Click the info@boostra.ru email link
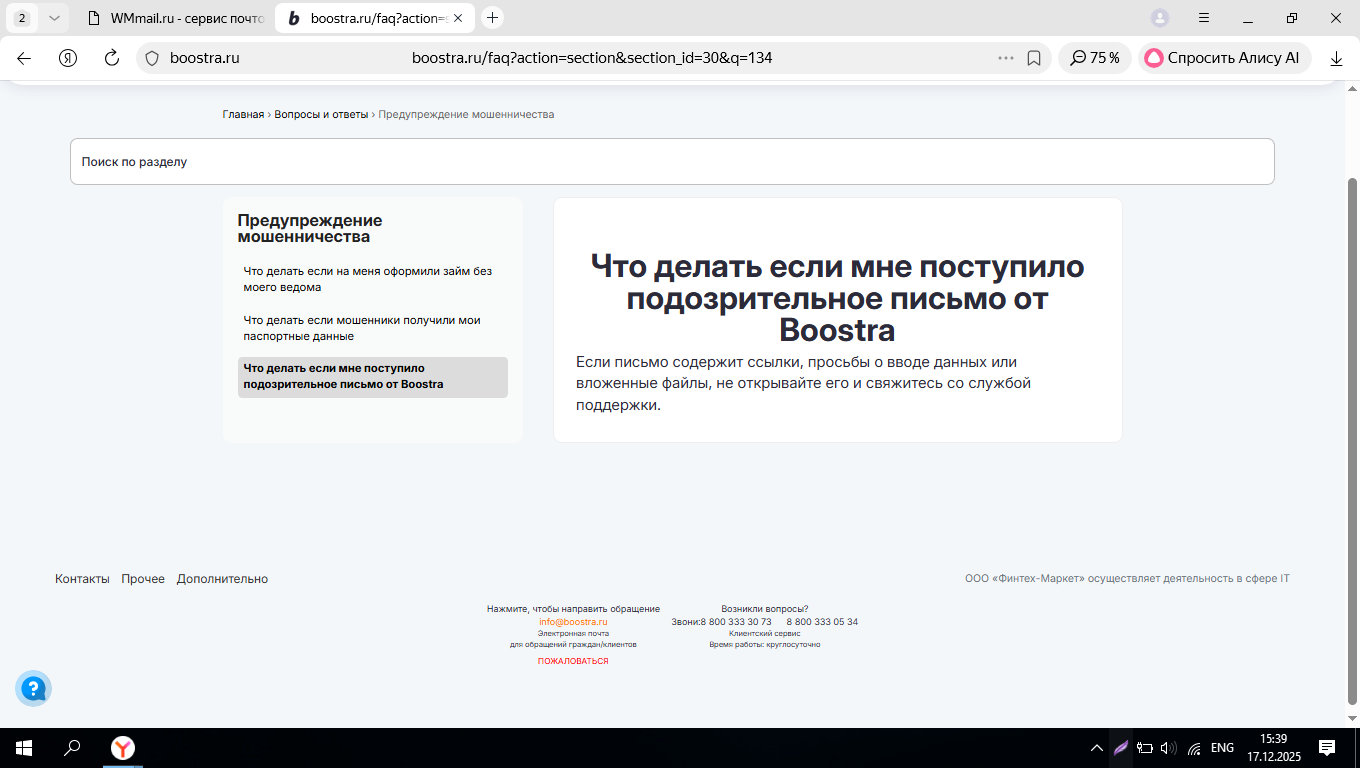Screen dimensions: 1360x768 click(573, 622)
